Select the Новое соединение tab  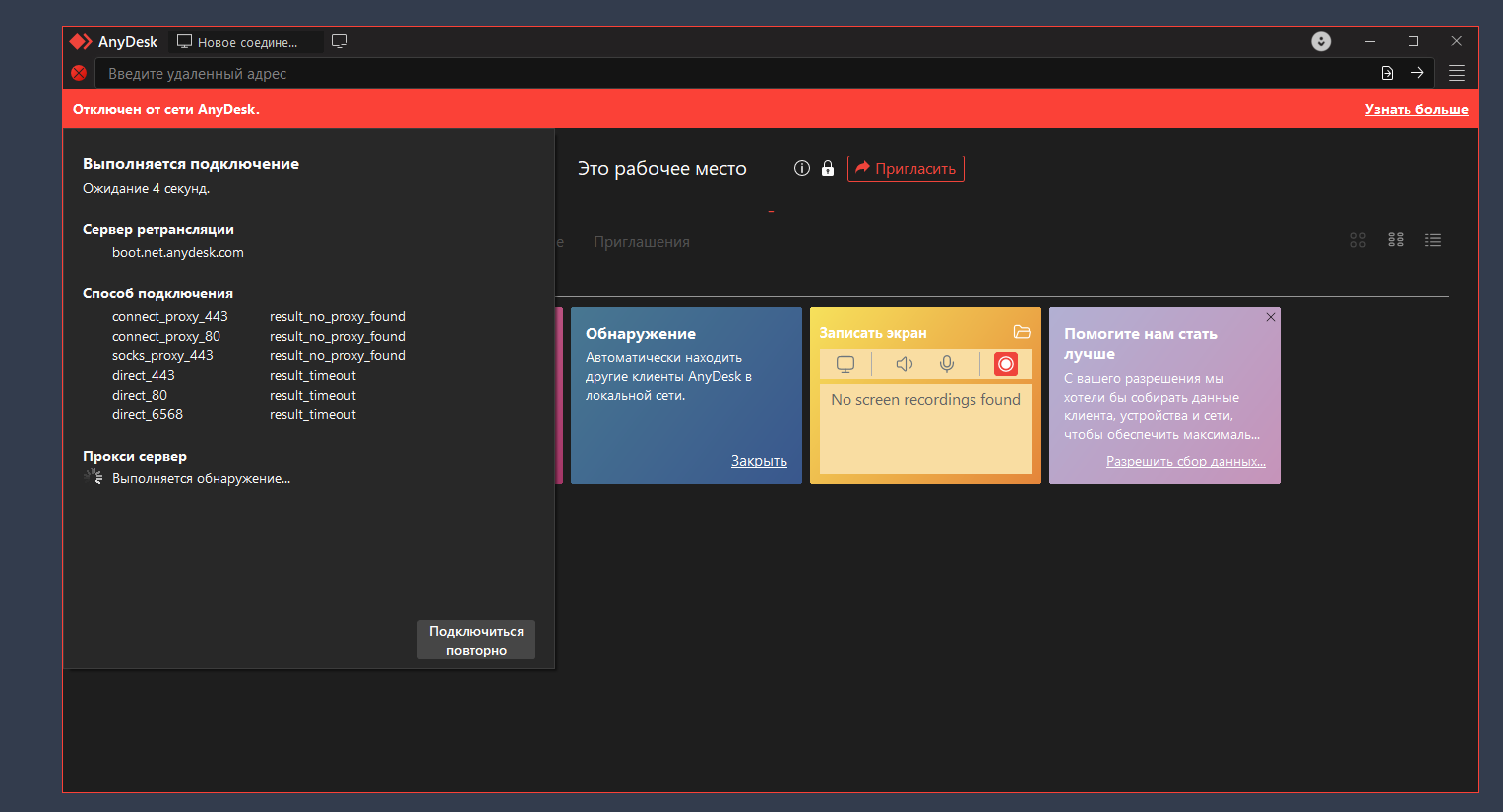click(x=246, y=42)
